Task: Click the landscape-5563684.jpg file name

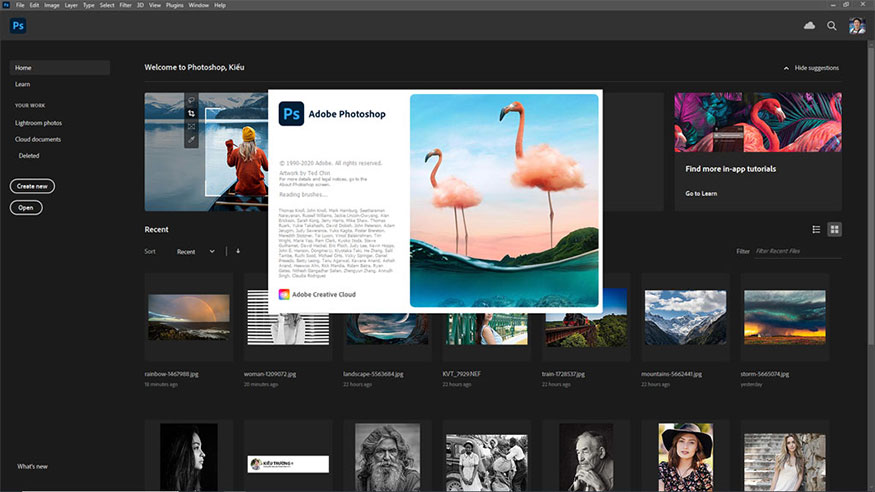Action: pyautogui.click(x=373, y=374)
